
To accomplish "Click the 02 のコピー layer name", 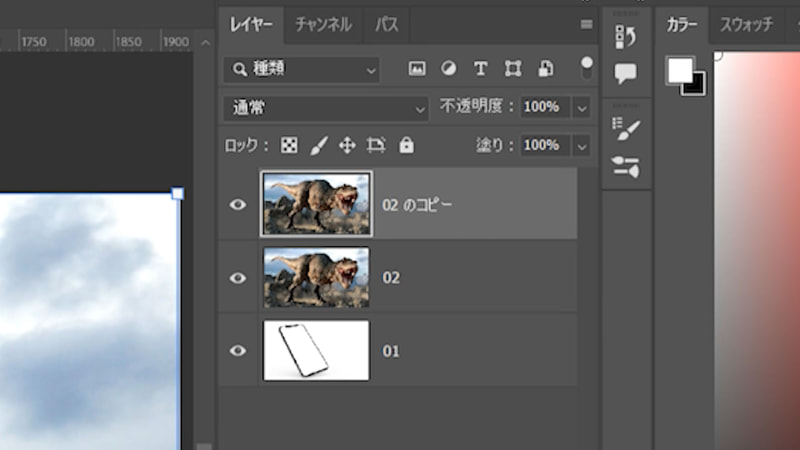I will (x=417, y=205).
